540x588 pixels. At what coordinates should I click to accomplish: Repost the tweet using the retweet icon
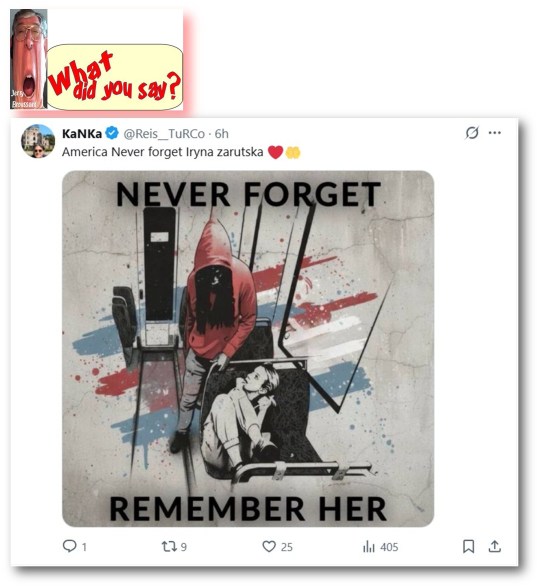point(169,546)
